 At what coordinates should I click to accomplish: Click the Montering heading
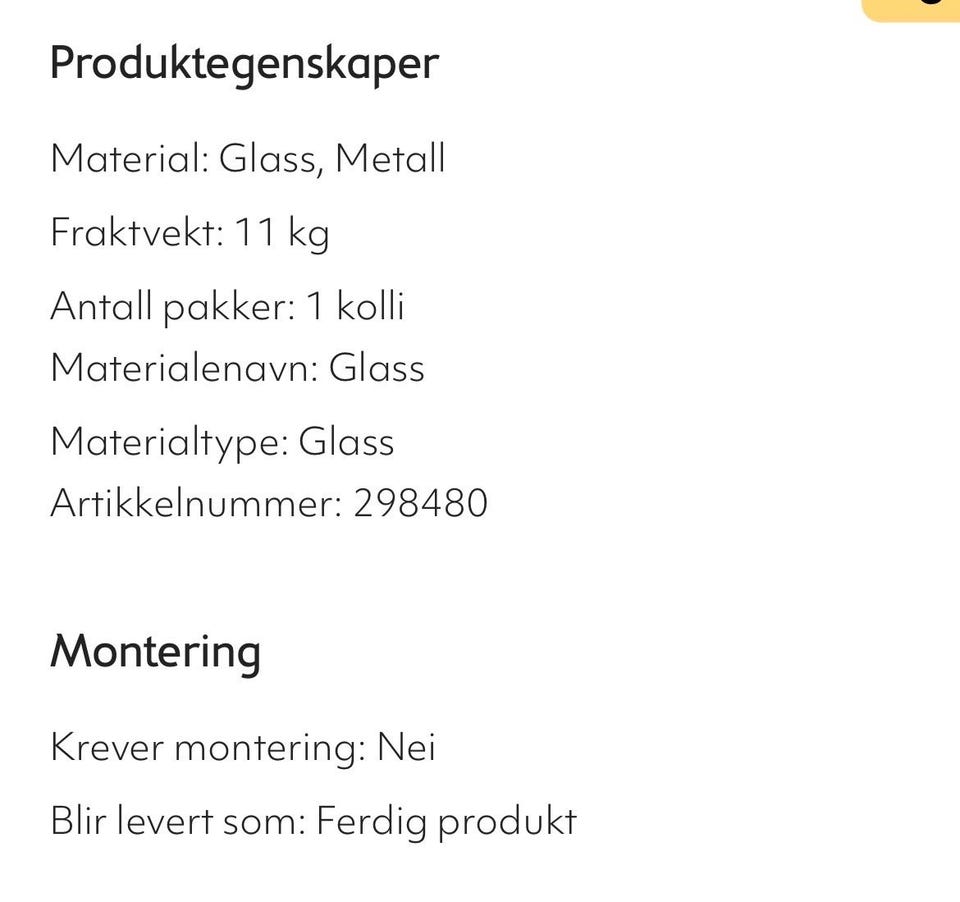(x=155, y=651)
